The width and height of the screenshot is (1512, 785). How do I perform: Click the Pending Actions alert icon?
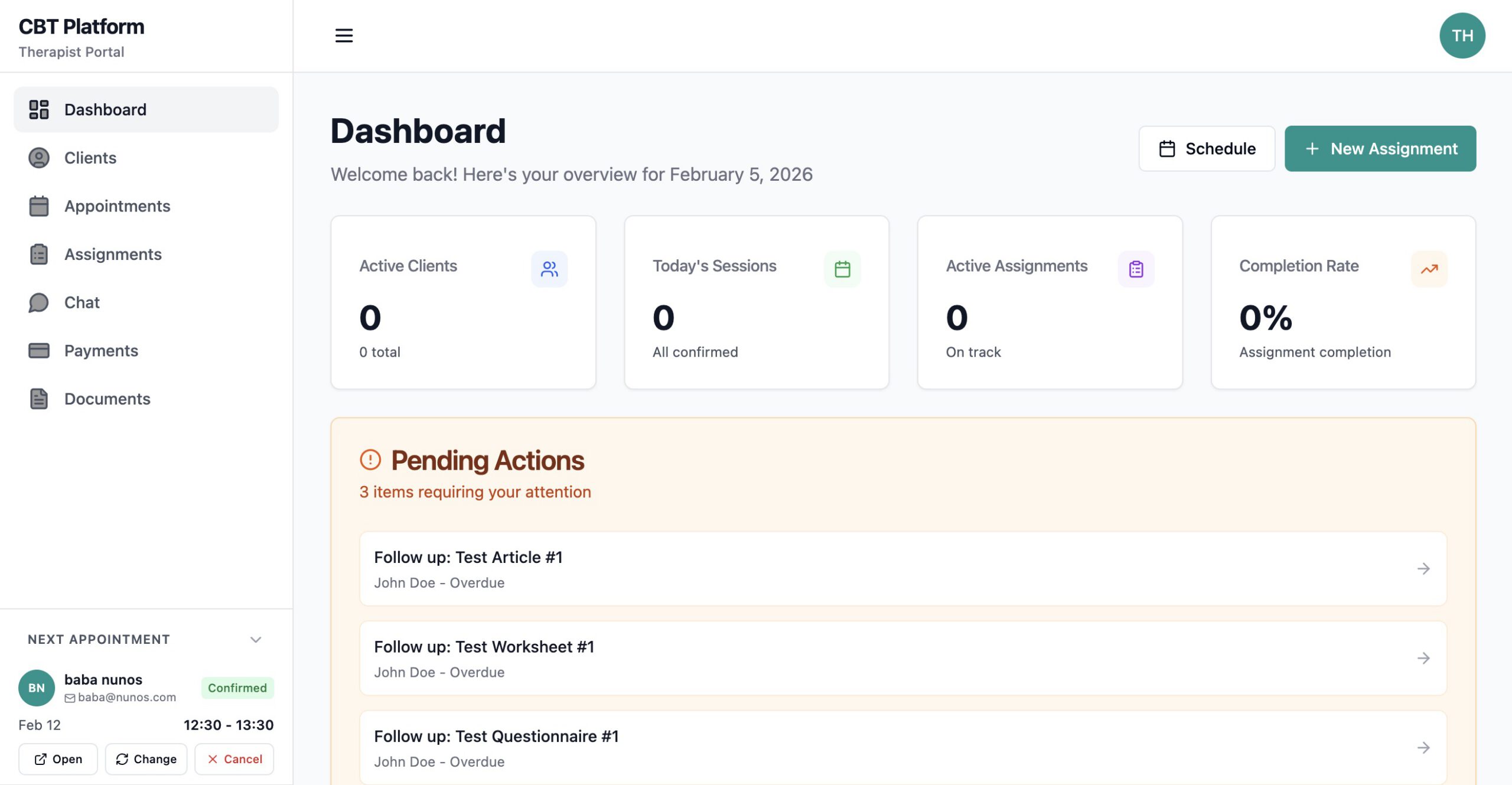(x=370, y=460)
